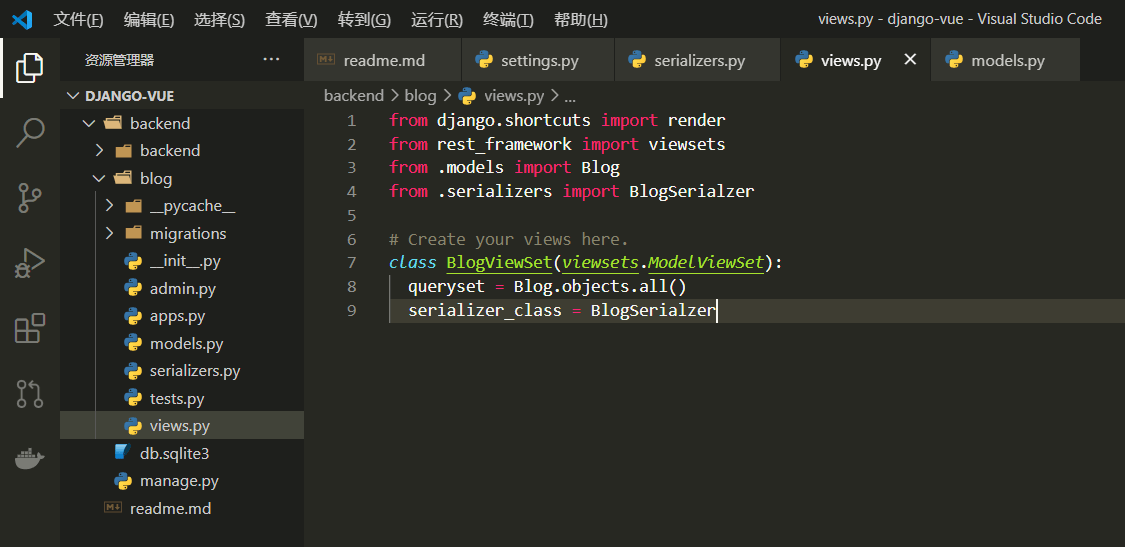The width and height of the screenshot is (1125, 547).
Task: Open apps.py in the explorer
Action: (182, 316)
